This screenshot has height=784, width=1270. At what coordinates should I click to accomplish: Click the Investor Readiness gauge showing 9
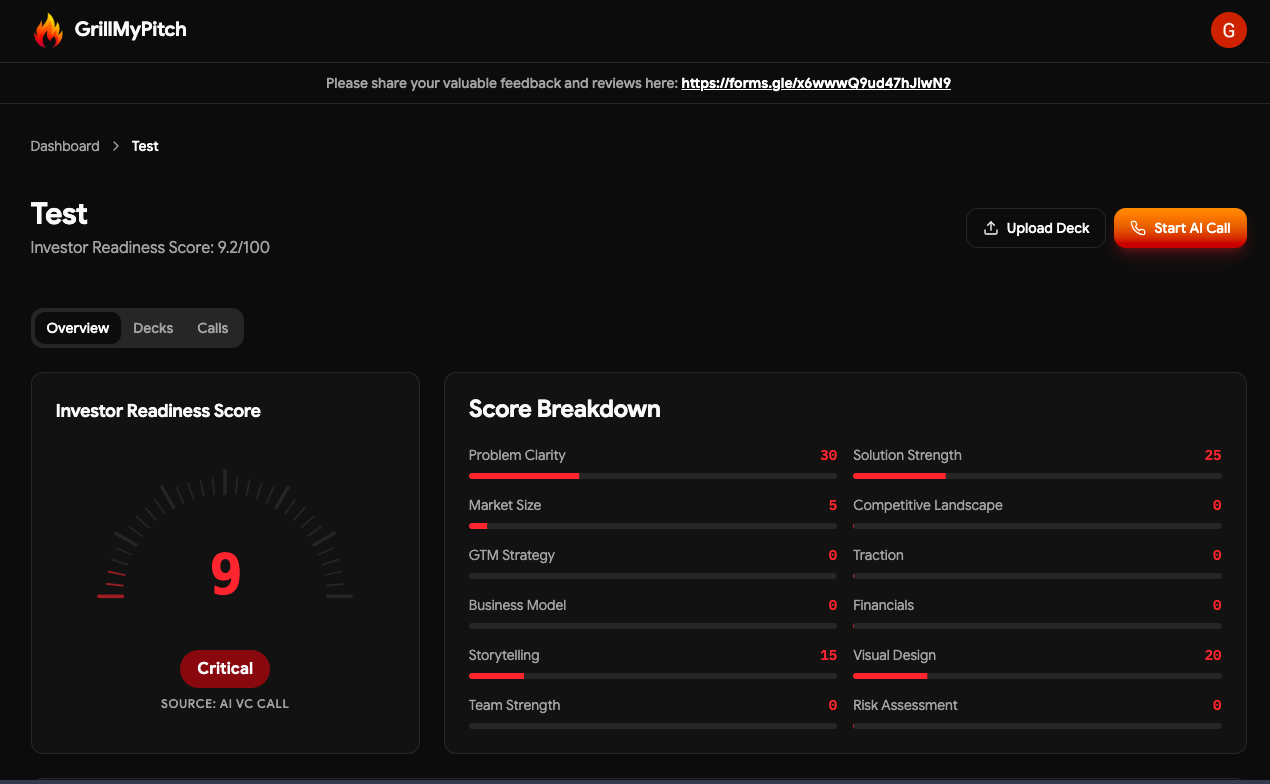pos(225,573)
